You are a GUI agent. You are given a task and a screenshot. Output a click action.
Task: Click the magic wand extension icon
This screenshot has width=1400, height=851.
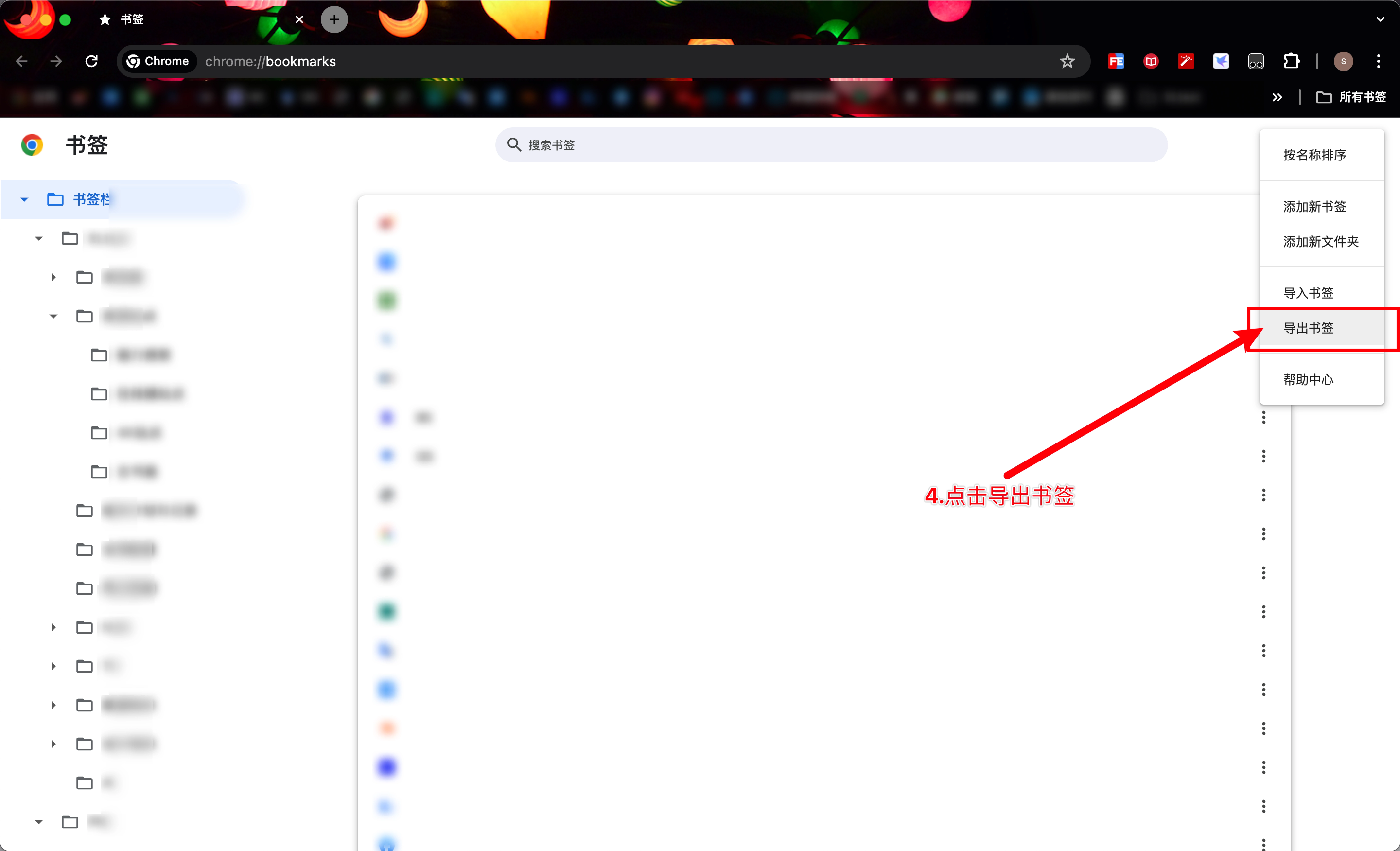point(1186,62)
